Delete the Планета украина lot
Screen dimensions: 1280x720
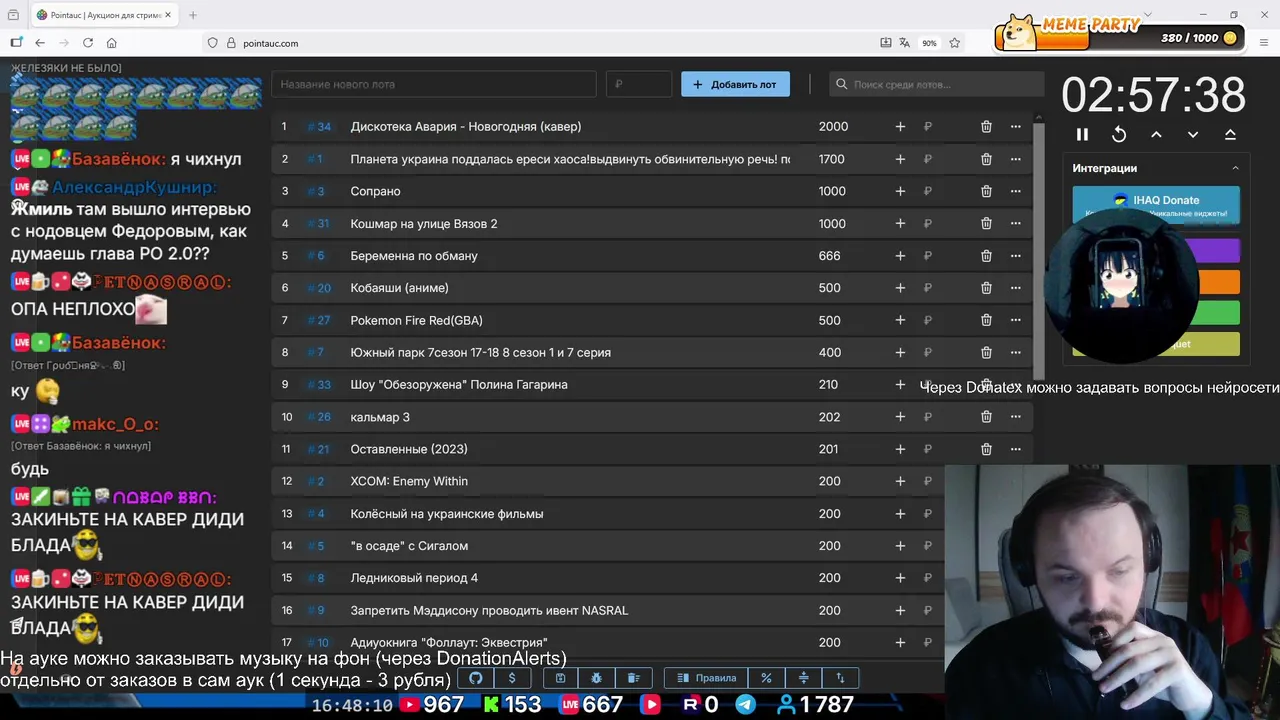[x=986, y=159]
